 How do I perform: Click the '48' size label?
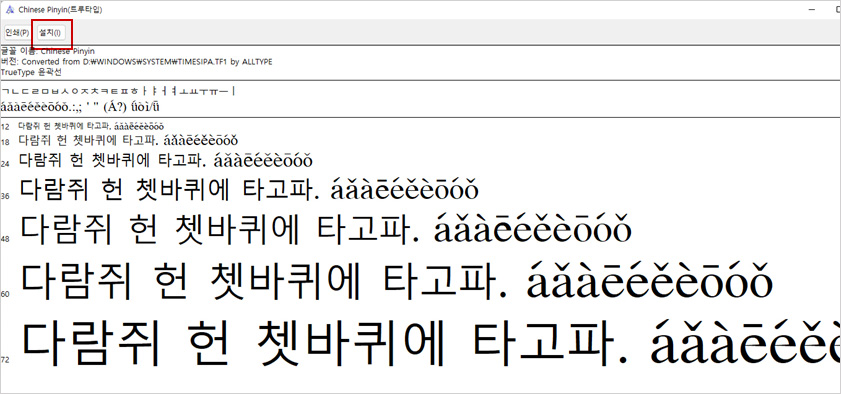point(5,240)
